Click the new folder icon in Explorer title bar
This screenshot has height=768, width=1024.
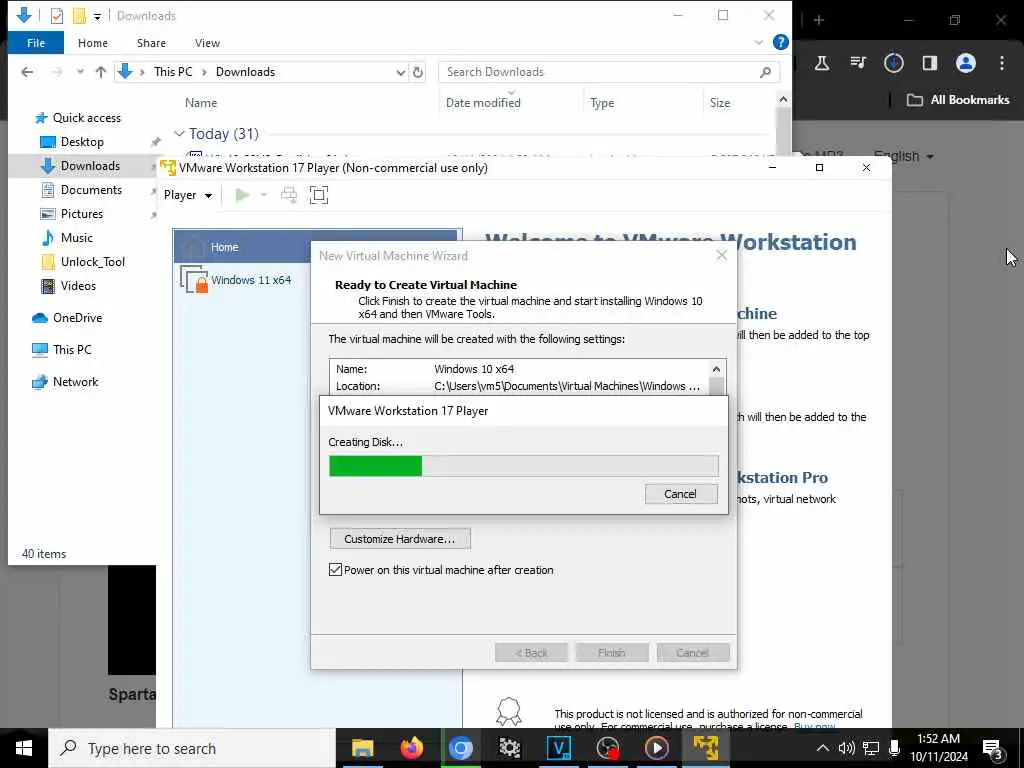pyautogui.click(x=79, y=16)
